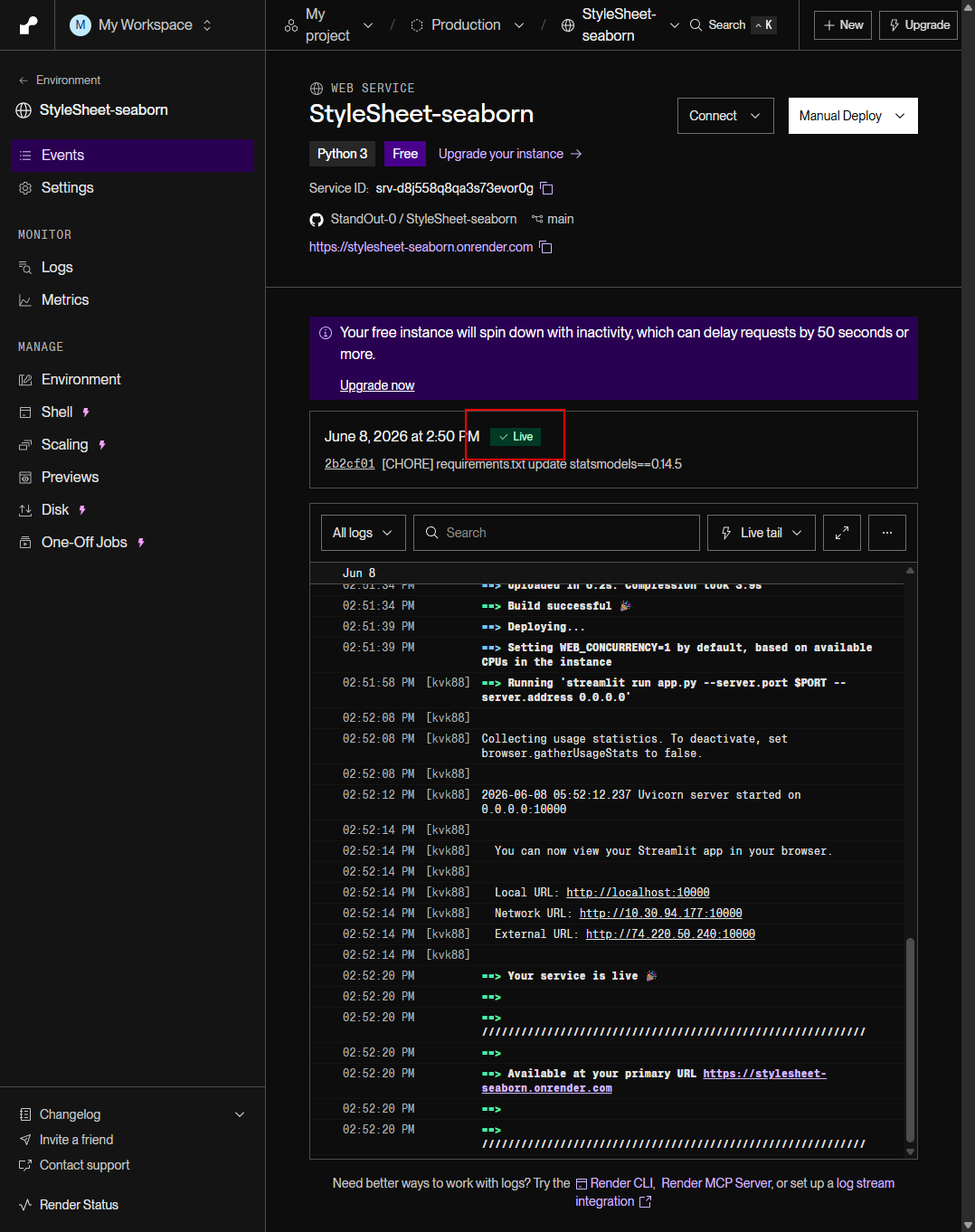975x1232 pixels.
Task: Click the log panel scroll-down arrow
Action: tap(910, 1152)
